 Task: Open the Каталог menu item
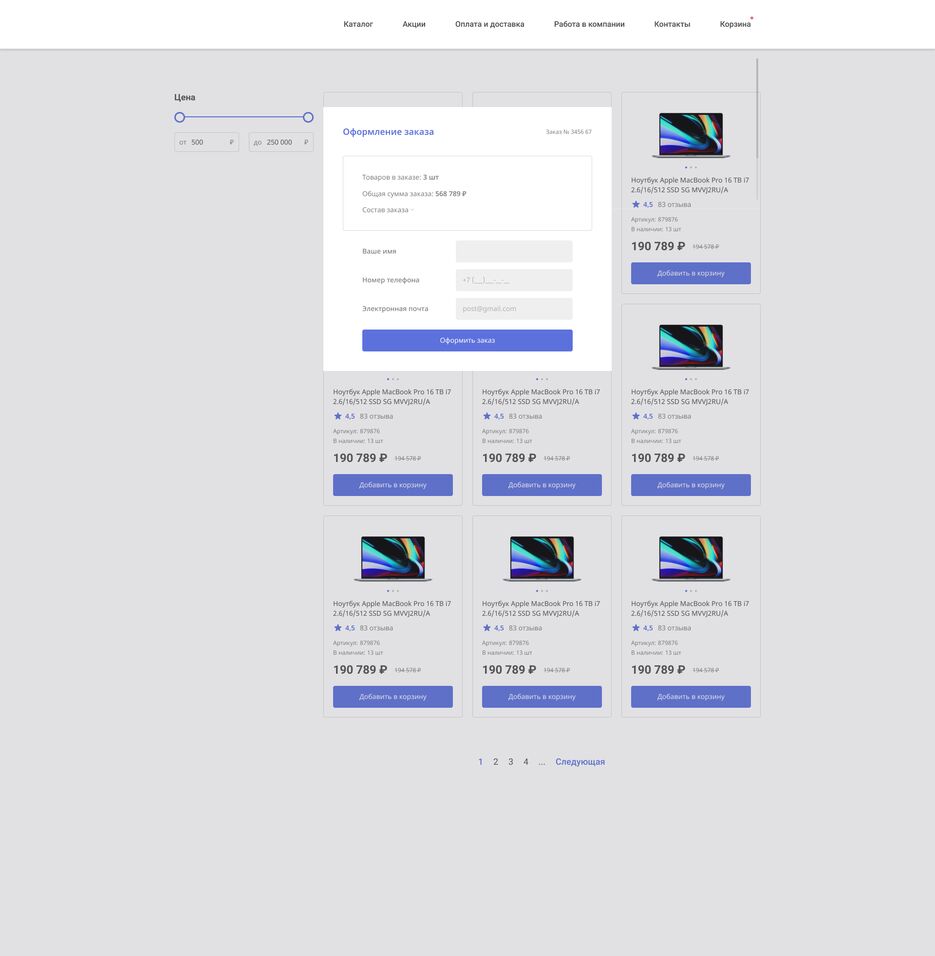point(358,24)
